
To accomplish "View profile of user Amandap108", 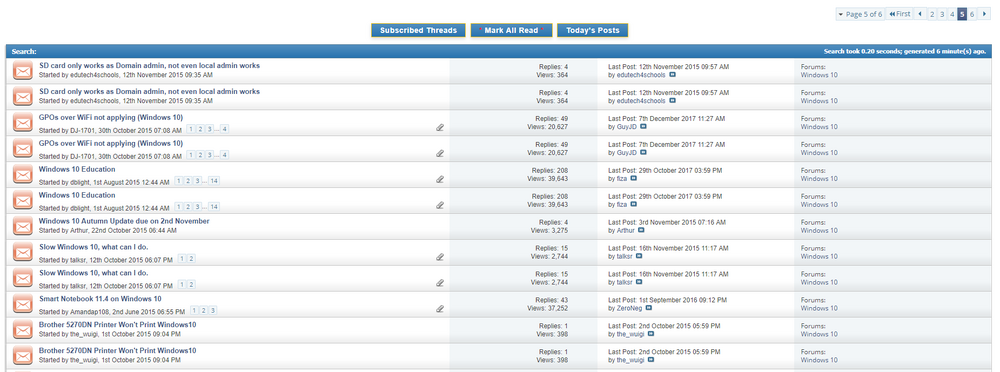I will (89, 312).
